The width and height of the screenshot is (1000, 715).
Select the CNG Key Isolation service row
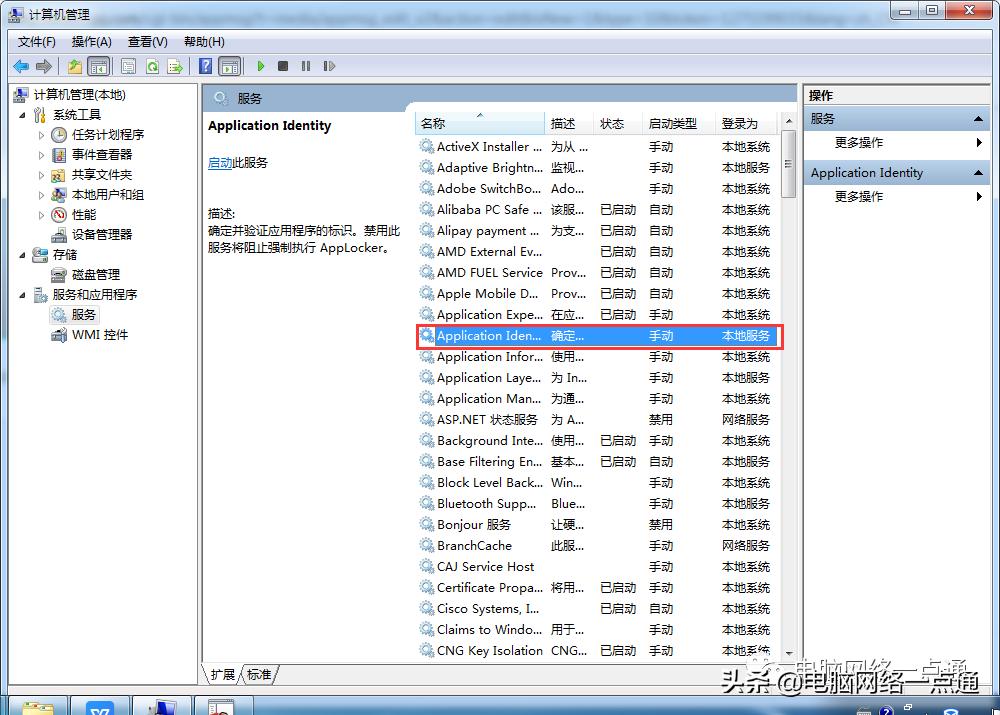tap(597, 651)
